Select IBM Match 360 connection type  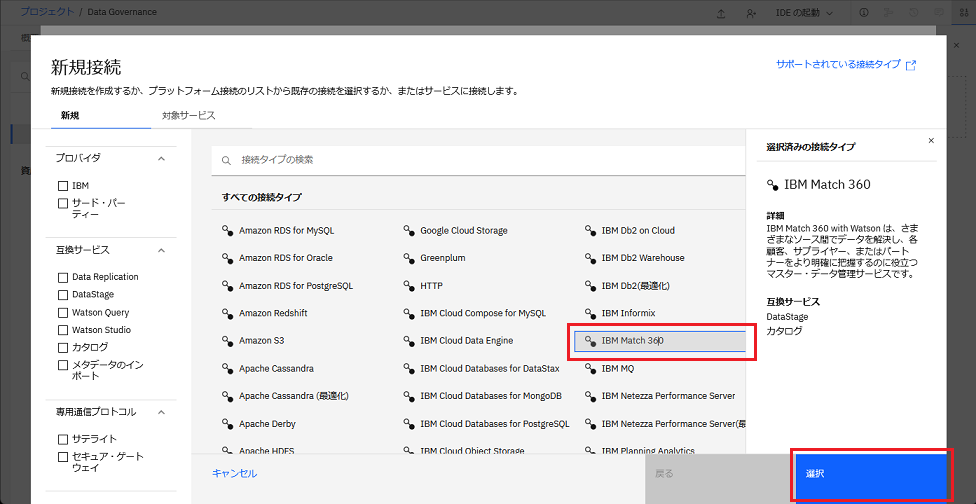[660, 341]
